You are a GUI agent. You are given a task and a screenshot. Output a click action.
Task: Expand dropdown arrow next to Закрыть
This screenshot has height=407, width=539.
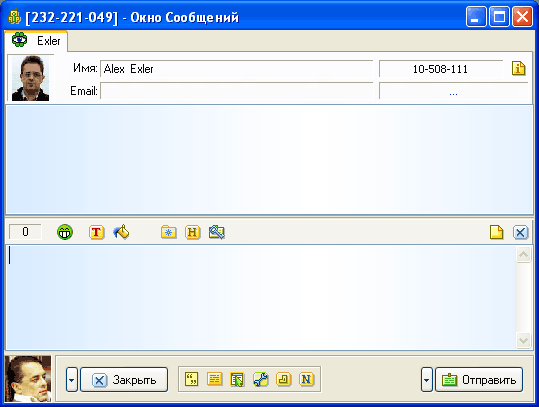pos(72,380)
